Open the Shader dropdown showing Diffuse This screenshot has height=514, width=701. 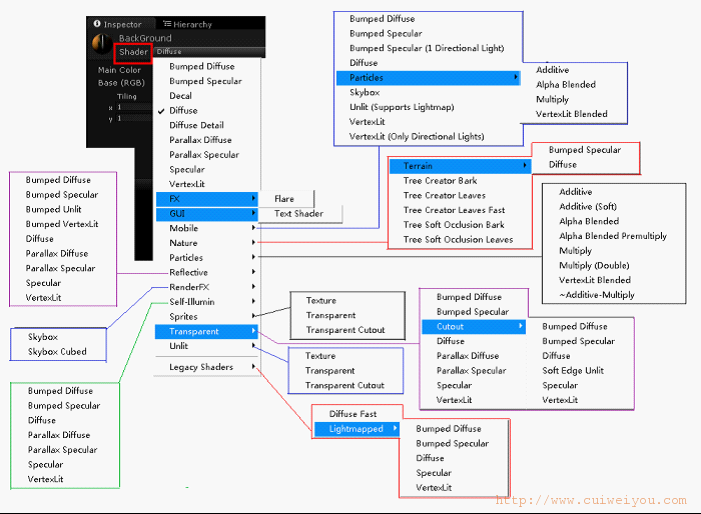click(209, 52)
